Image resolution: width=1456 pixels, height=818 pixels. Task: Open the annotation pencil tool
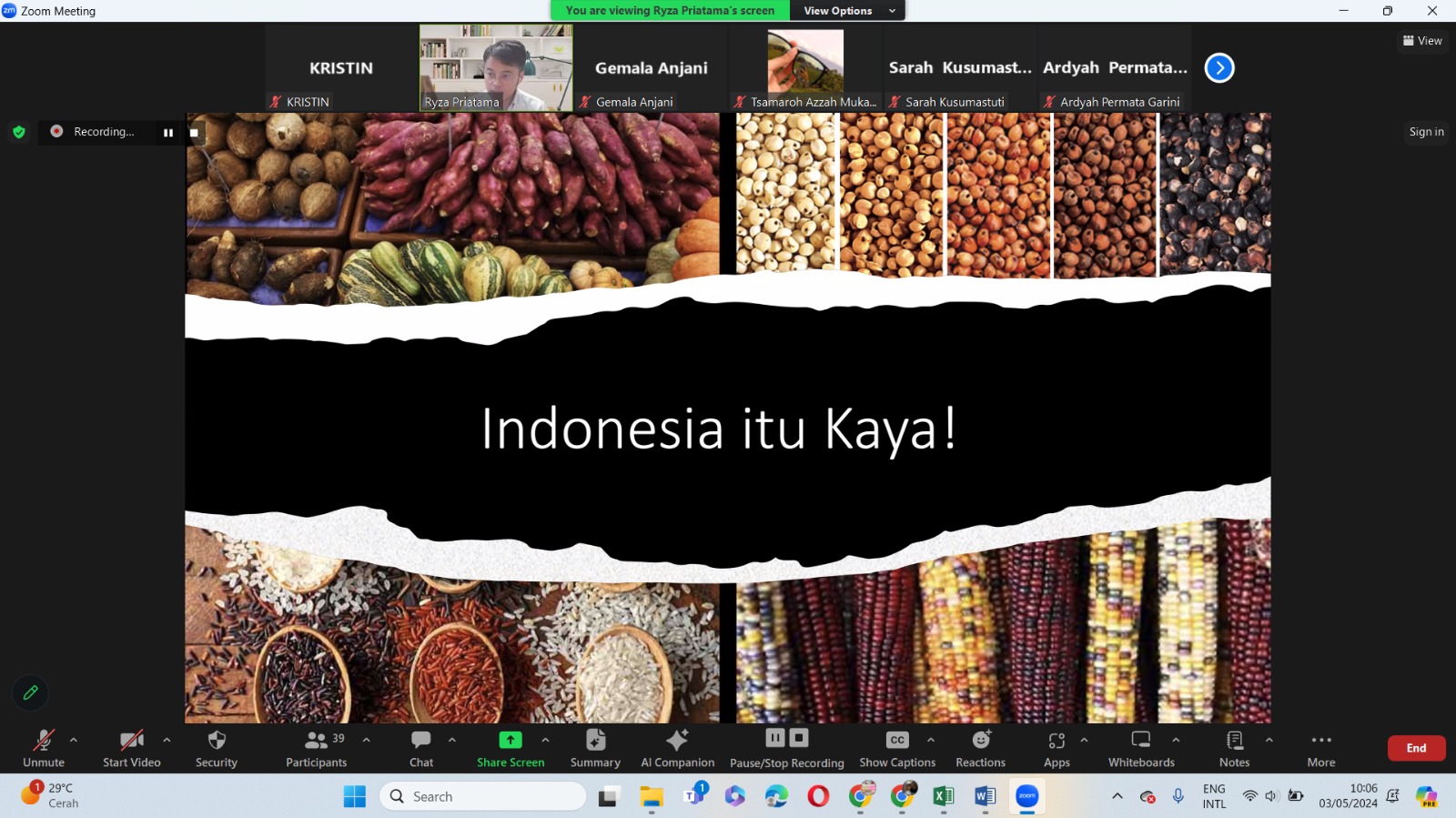tap(30, 692)
